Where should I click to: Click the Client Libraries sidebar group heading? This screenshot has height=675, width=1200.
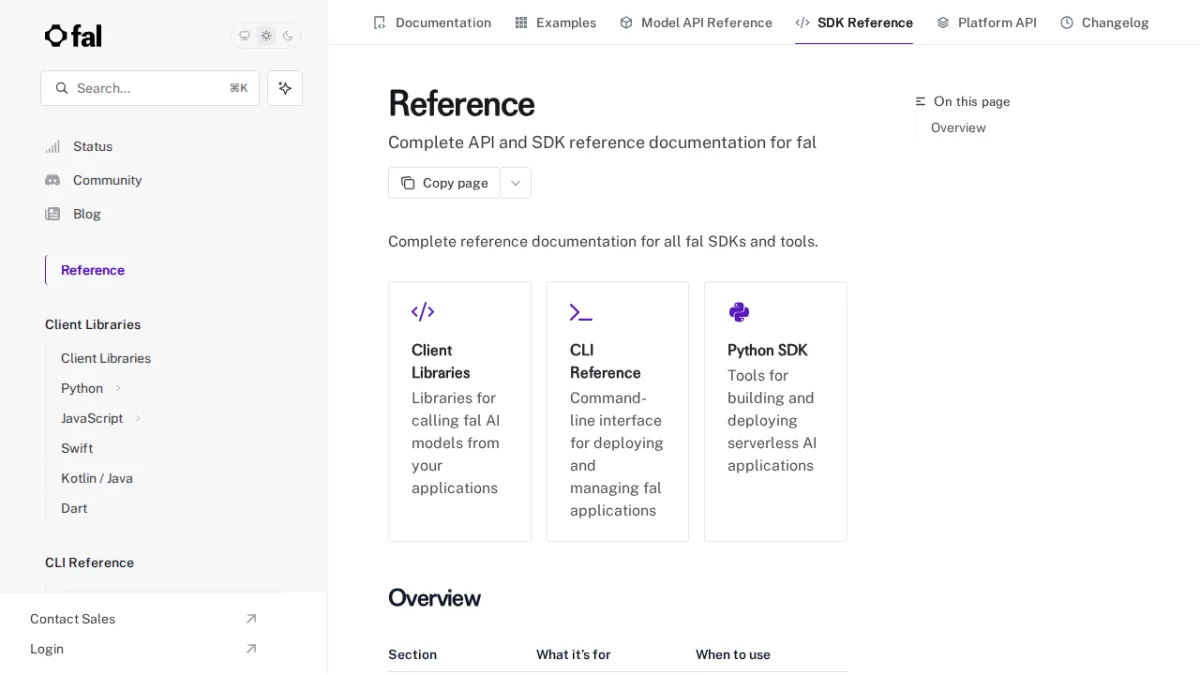93,325
